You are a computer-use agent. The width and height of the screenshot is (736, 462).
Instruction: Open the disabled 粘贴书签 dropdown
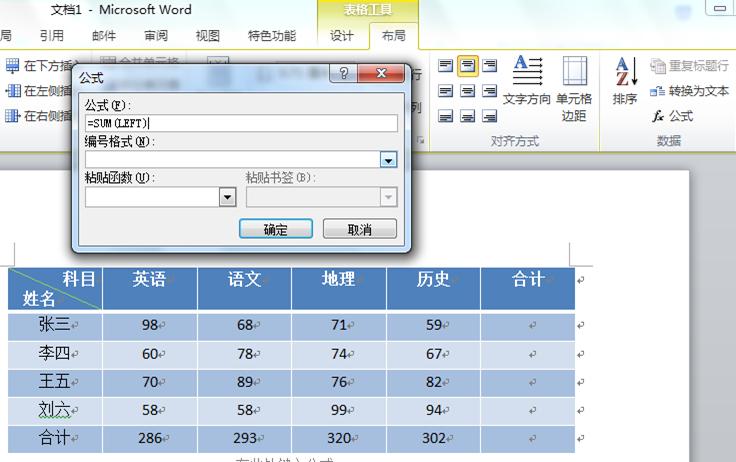[x=388, y=197]
